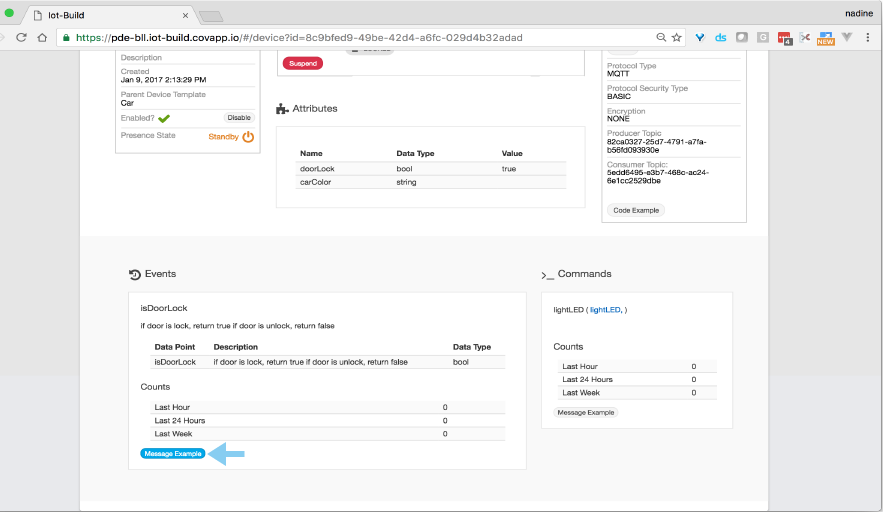
Task: Click the Events history clock icon
Action: point(135,274)
